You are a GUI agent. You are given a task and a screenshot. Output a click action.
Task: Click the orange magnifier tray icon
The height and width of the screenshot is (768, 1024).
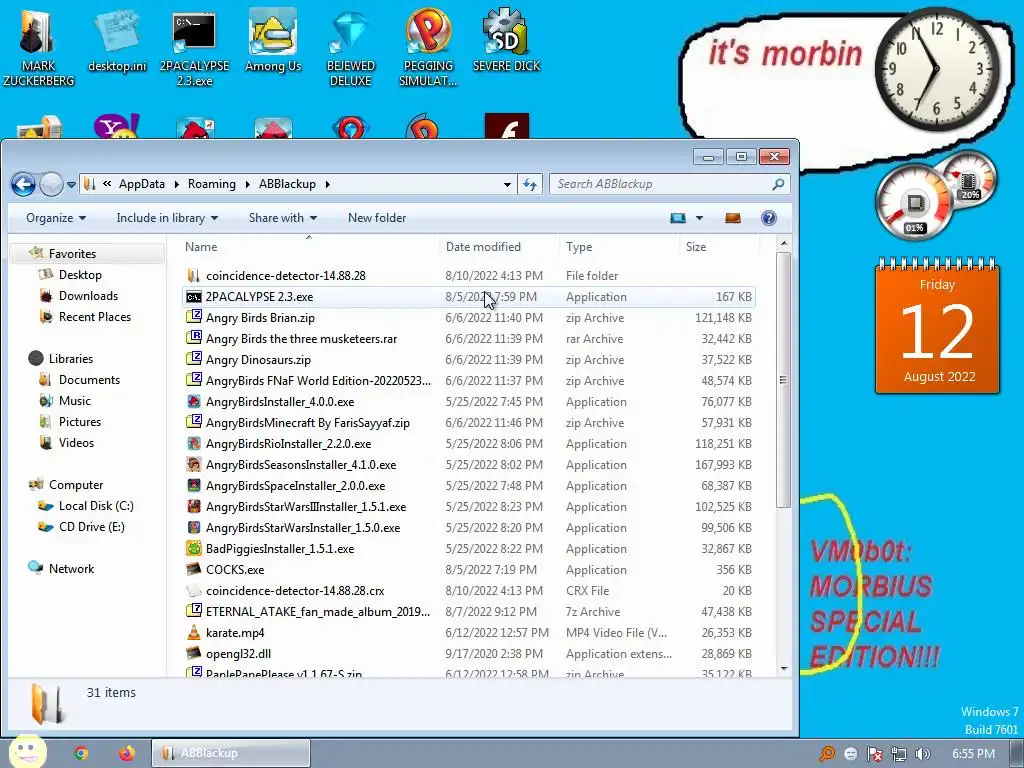pyautogui.click(x=827, y=754)
